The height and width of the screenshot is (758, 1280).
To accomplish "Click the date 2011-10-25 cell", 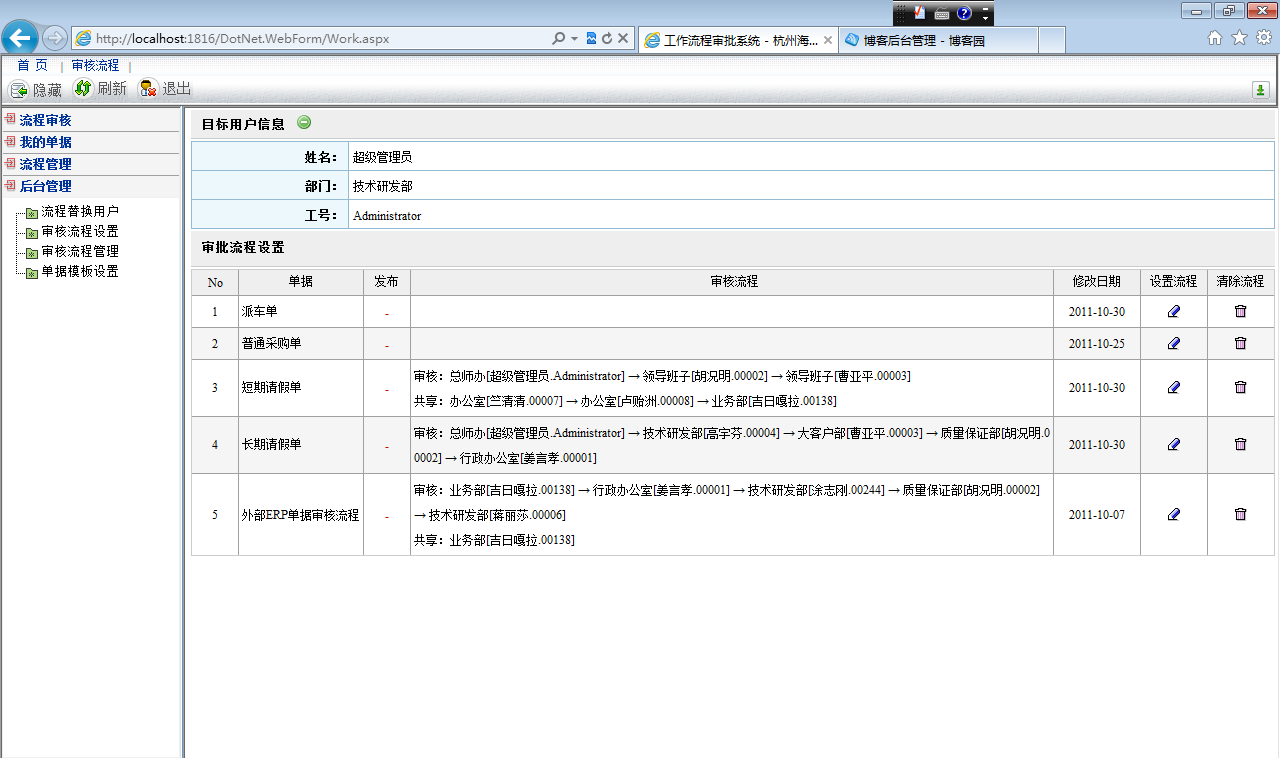I will tap(1097, 343).
